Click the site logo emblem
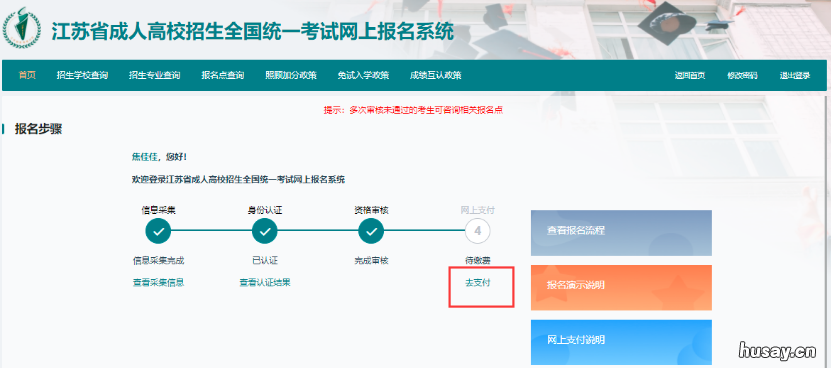 click(21, 29)
